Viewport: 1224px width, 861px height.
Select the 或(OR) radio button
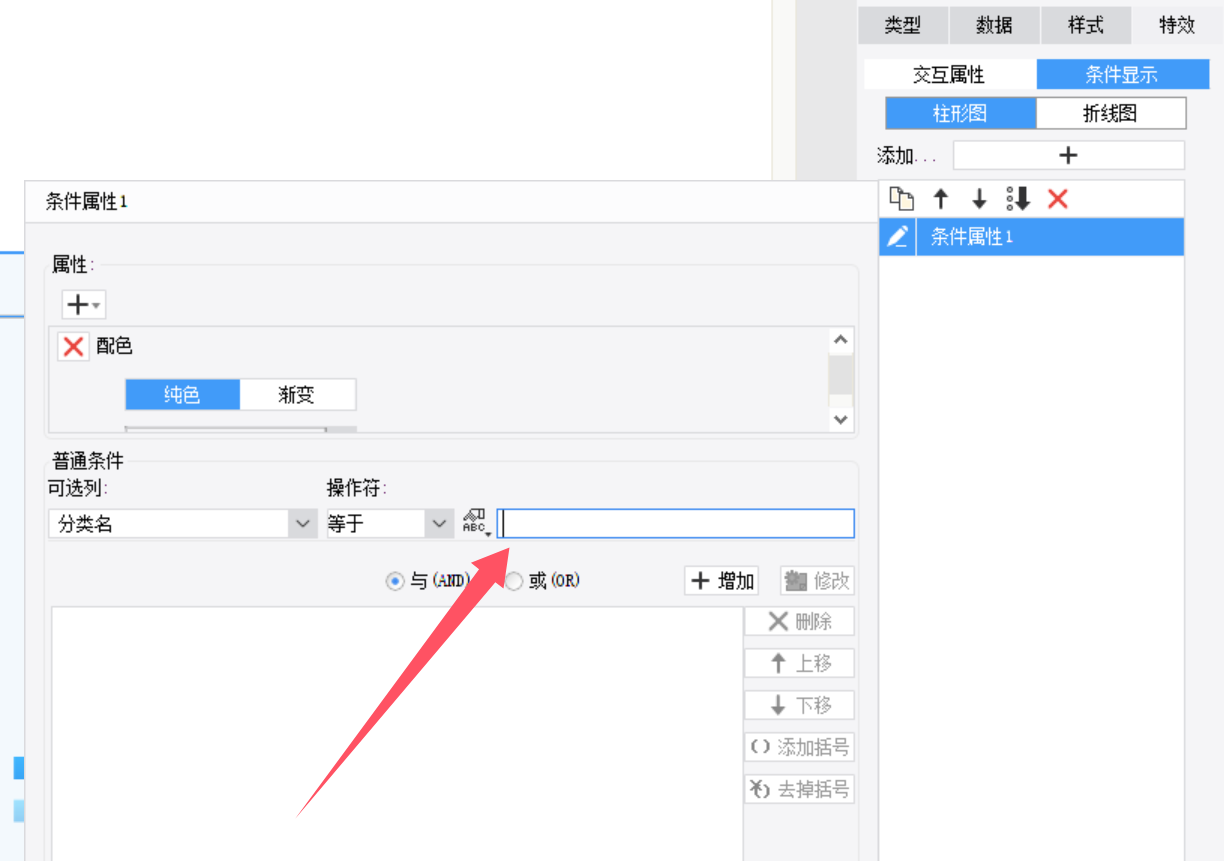514,581
